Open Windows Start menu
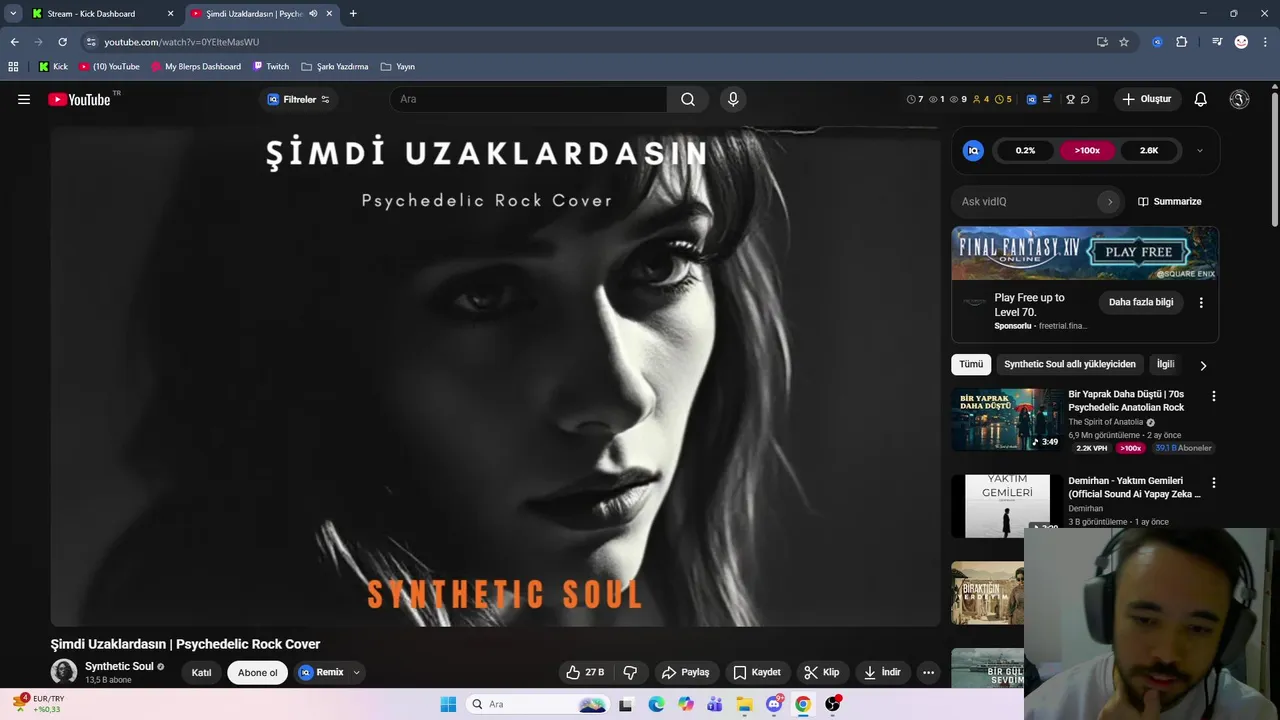Image resolution: width=1280 pixels, height=720 pixels. (x=448, y=704)
